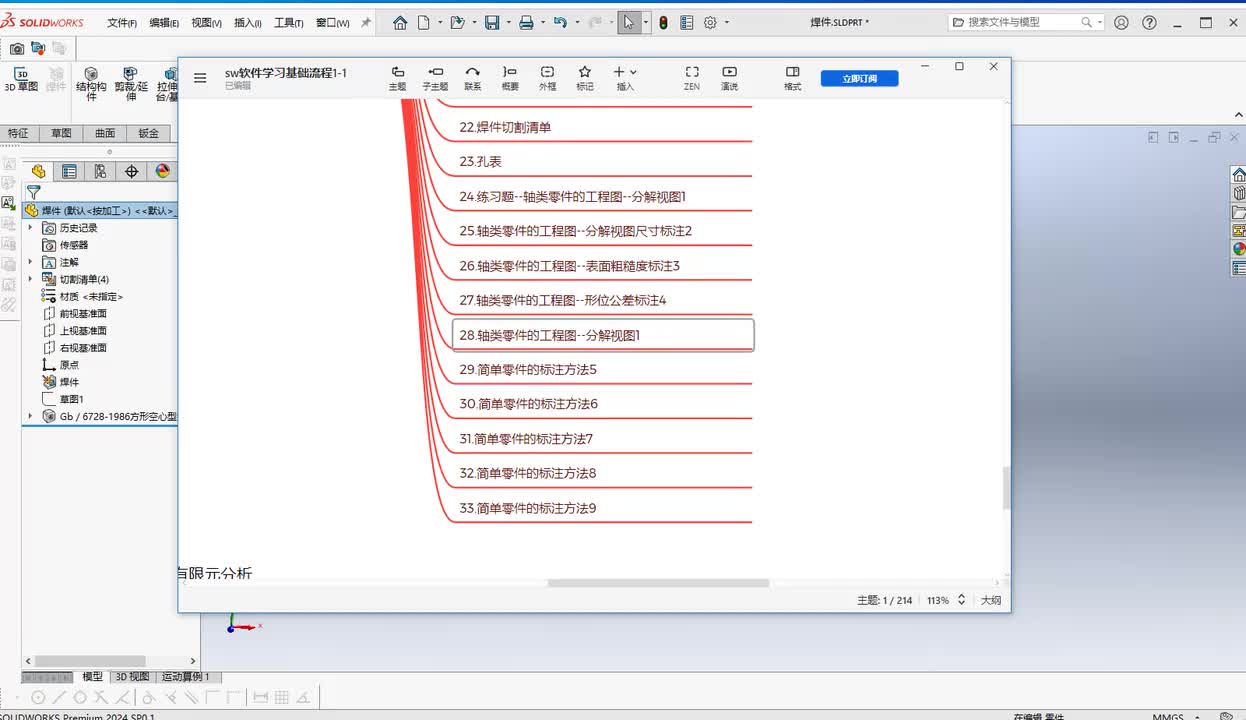Click the 立即订阅 subscribe button

coord(859,78)
